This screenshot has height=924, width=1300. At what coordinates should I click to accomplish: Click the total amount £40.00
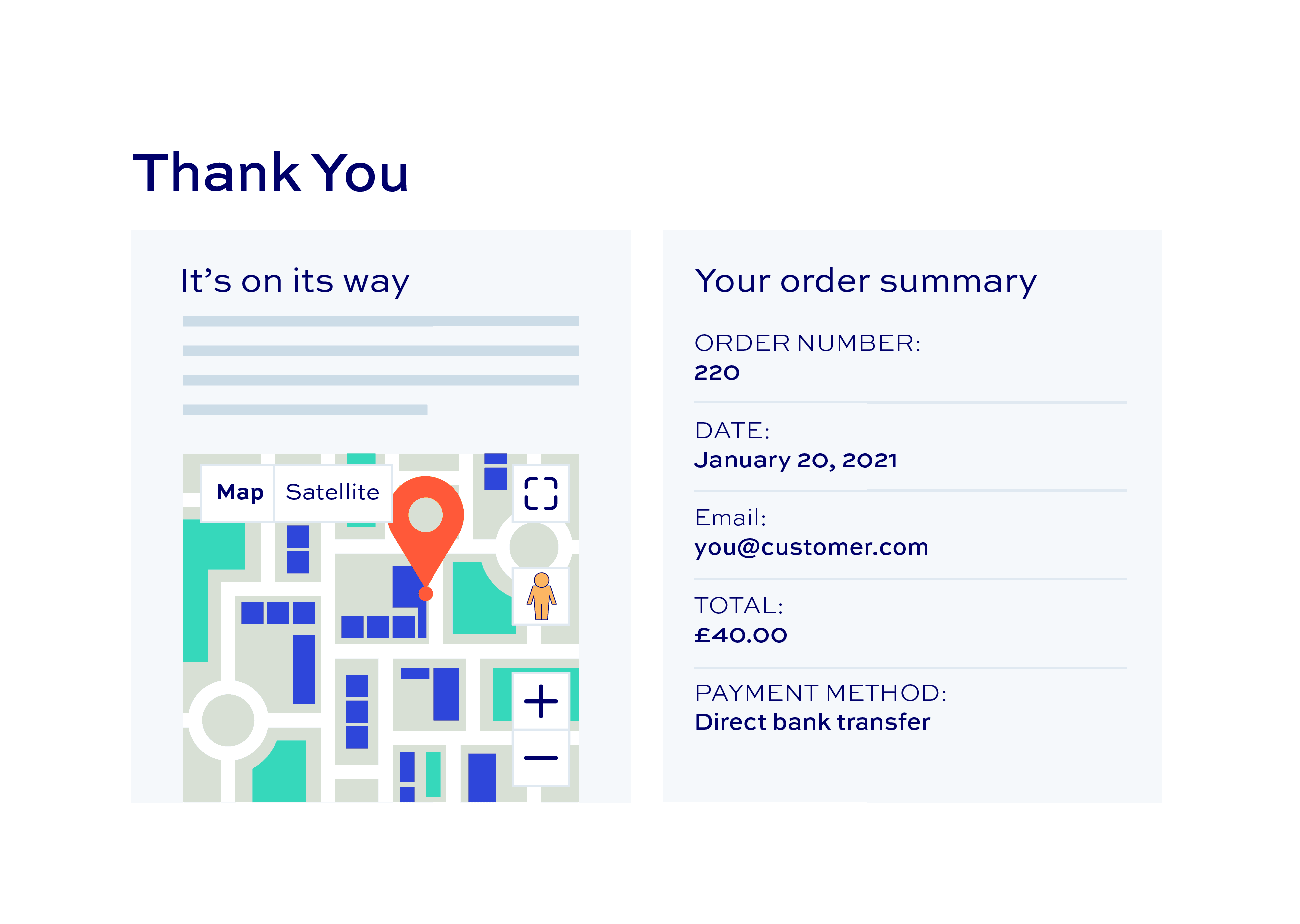pyautogui.click(x=740, y=635)
